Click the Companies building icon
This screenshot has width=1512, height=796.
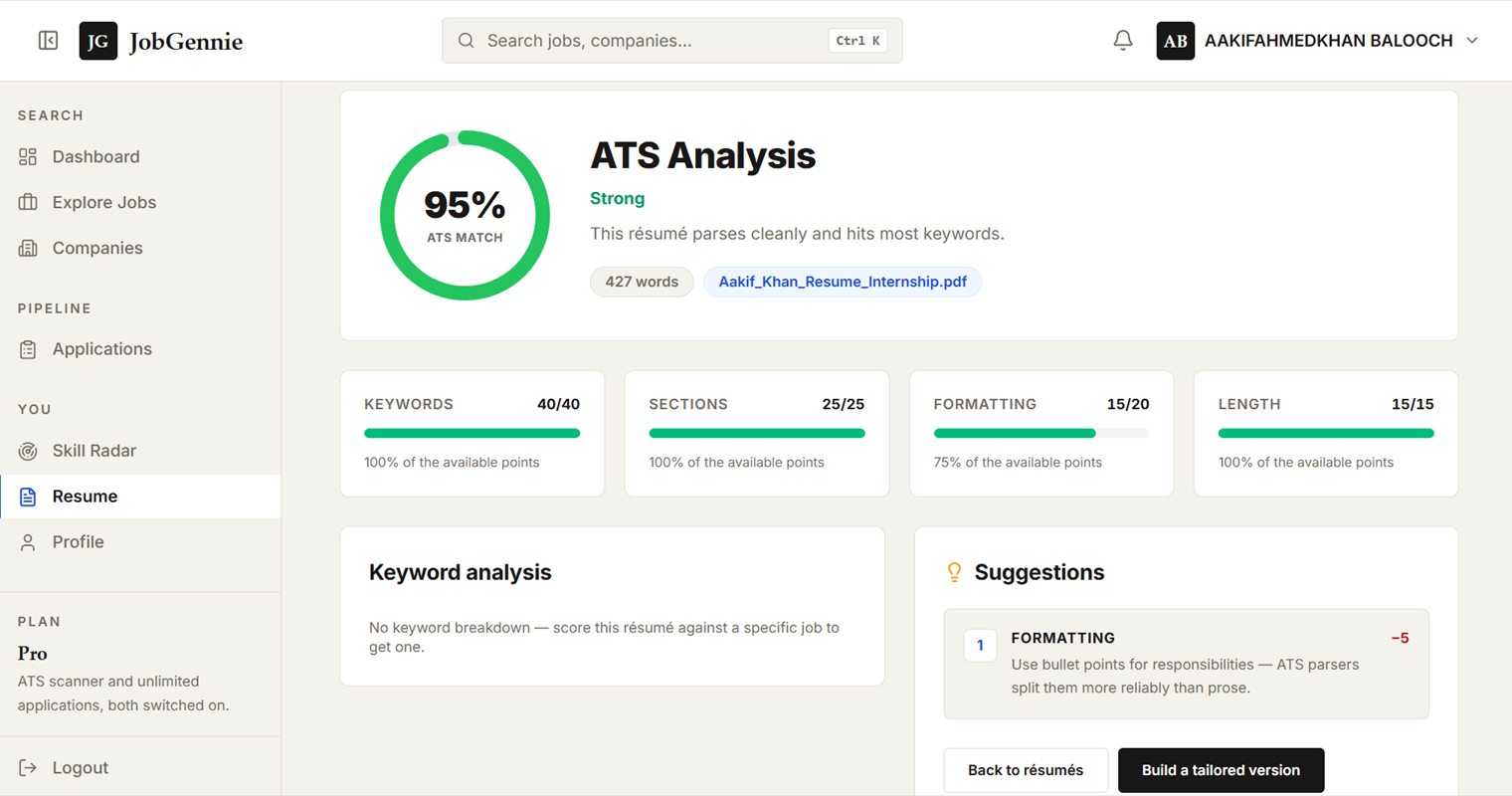[x=28, y=248]
